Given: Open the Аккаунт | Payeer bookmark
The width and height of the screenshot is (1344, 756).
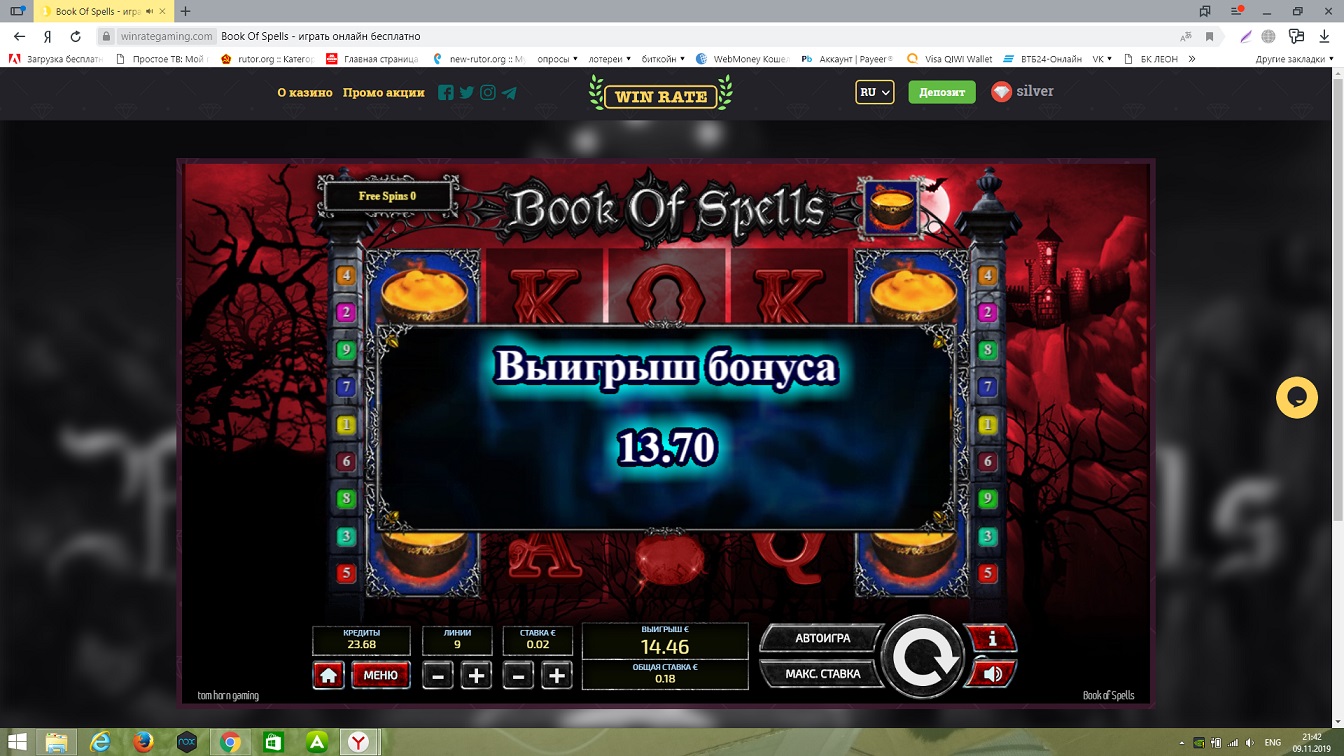Looking at the screenshot, I should pos(848,59).
